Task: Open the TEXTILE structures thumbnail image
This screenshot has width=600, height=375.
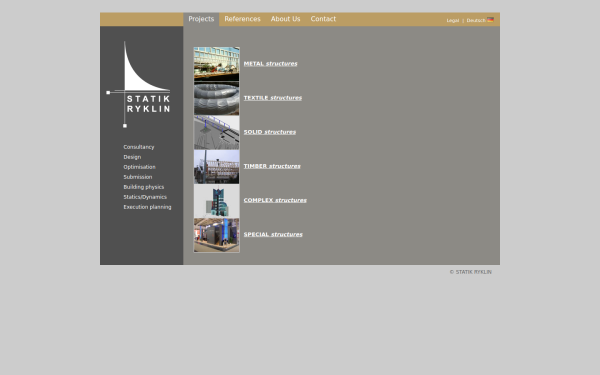Action: click(x=217, y=98)
